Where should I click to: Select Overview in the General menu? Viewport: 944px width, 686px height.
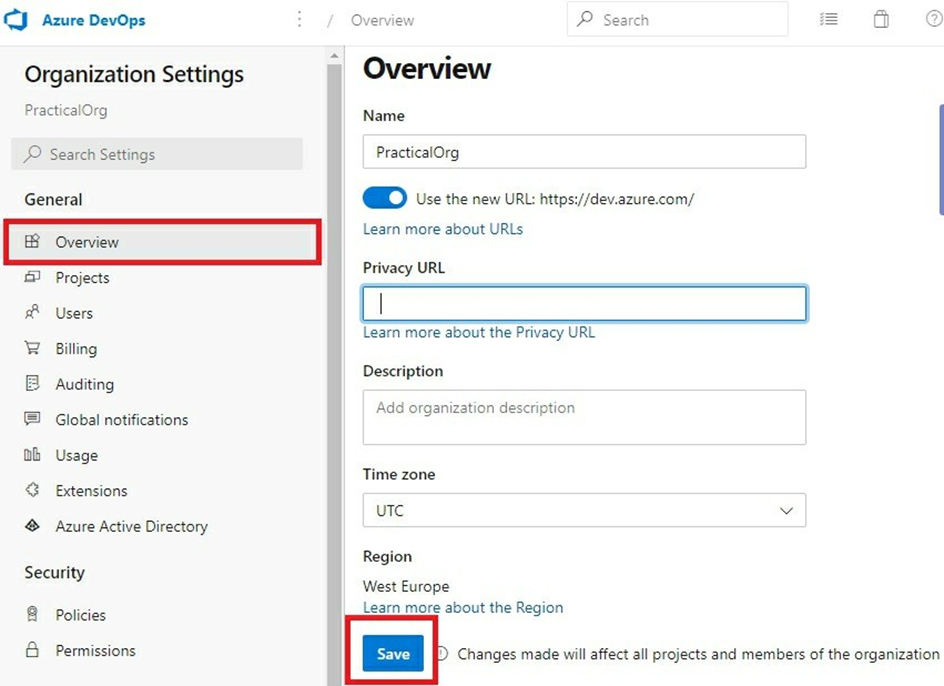(163, 242)
